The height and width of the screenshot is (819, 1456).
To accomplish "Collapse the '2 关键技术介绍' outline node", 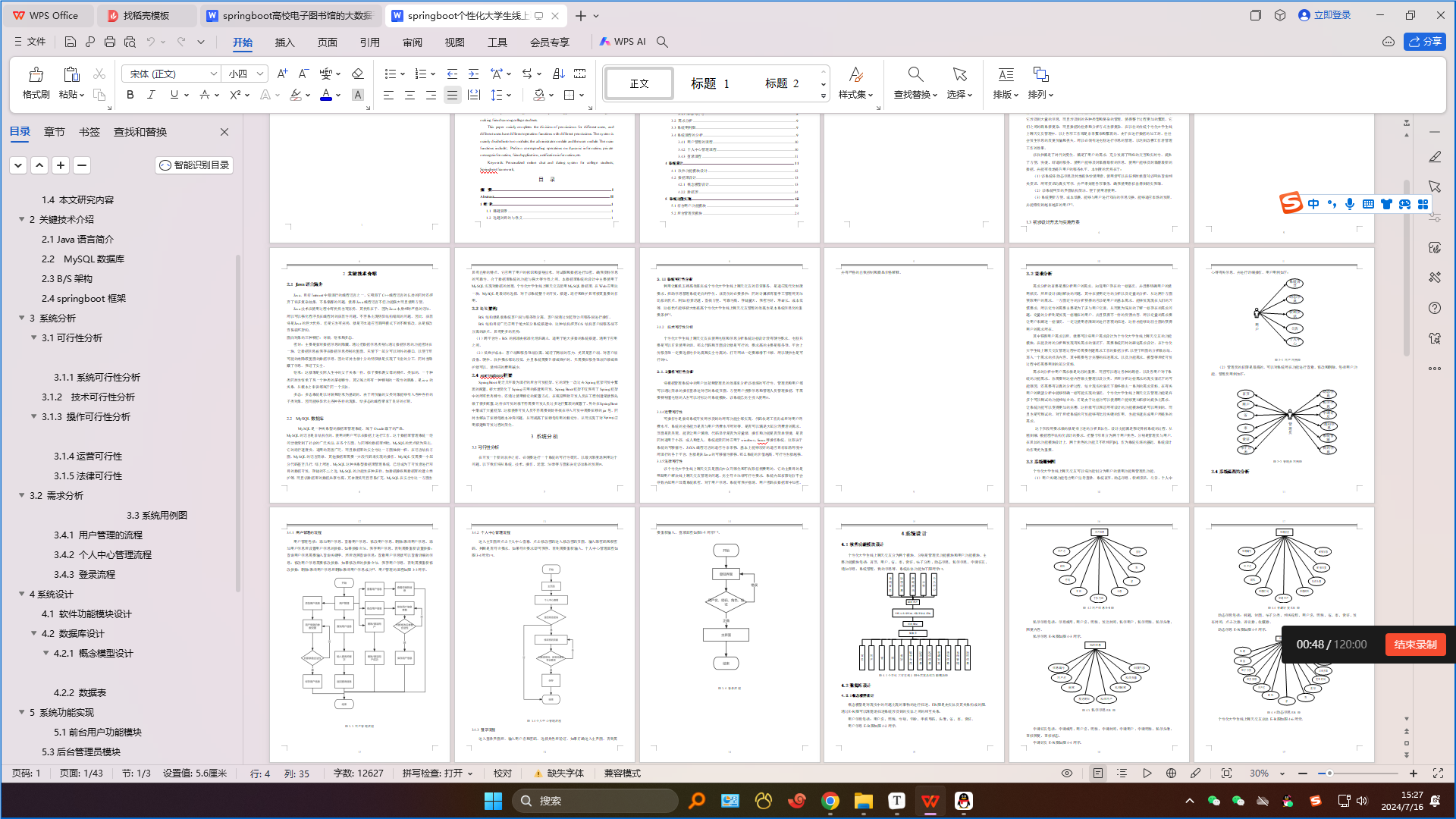I will [x=21, y=219].
